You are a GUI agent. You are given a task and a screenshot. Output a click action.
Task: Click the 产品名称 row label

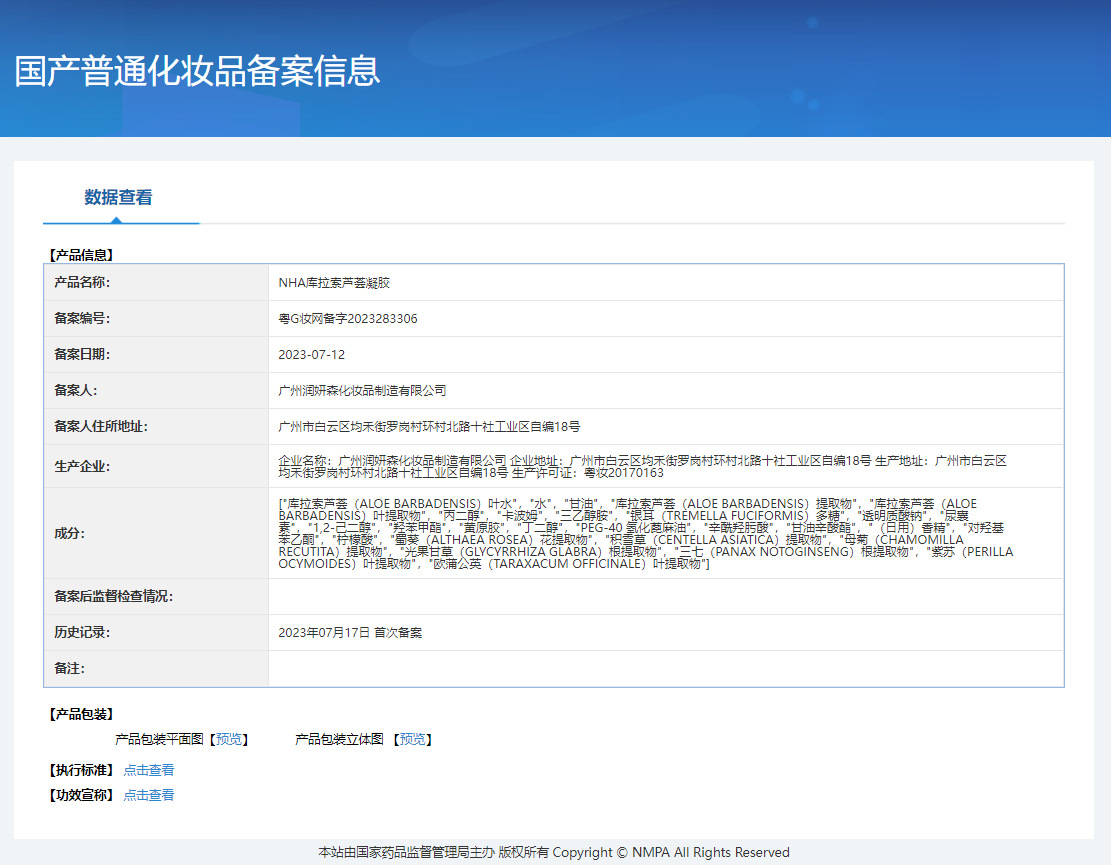tap(82, 283)
